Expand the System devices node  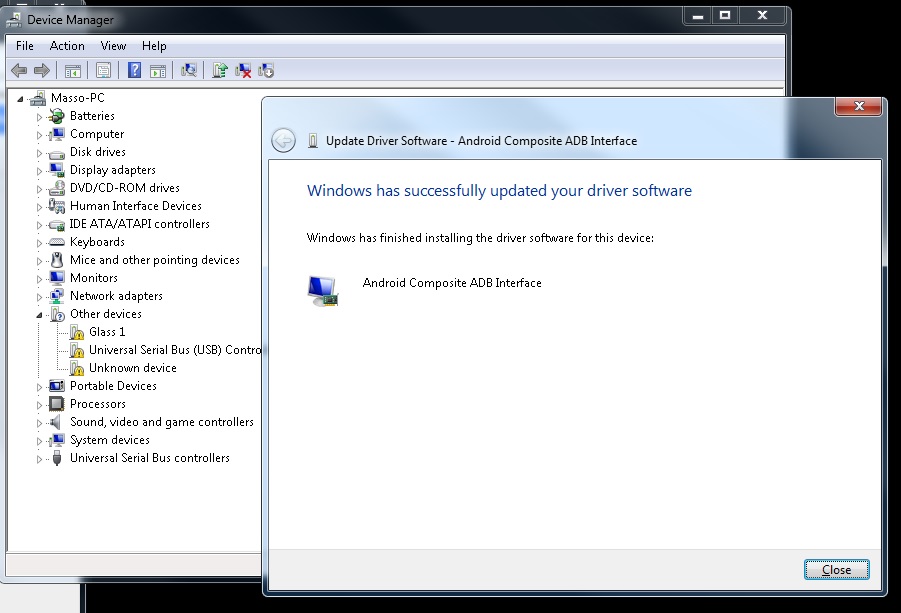(39, 441)
